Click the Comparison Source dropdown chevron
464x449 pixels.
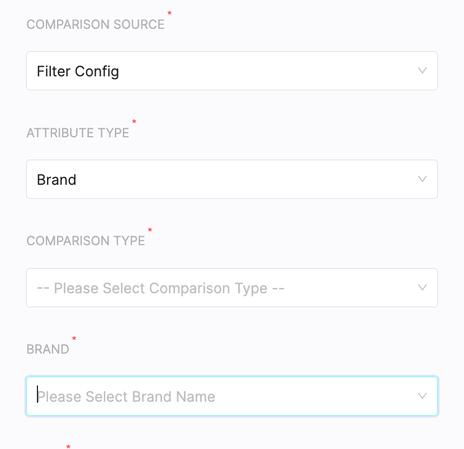click(x=422, y=71)
